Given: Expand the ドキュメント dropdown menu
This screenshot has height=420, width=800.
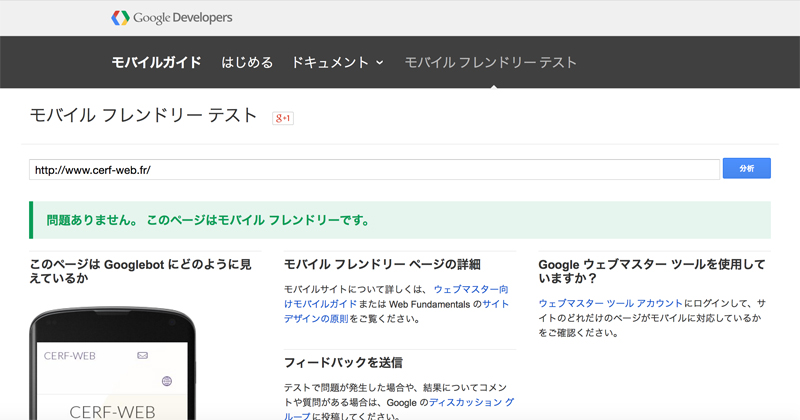Looking at the screenshot, I should pos(337,62).
